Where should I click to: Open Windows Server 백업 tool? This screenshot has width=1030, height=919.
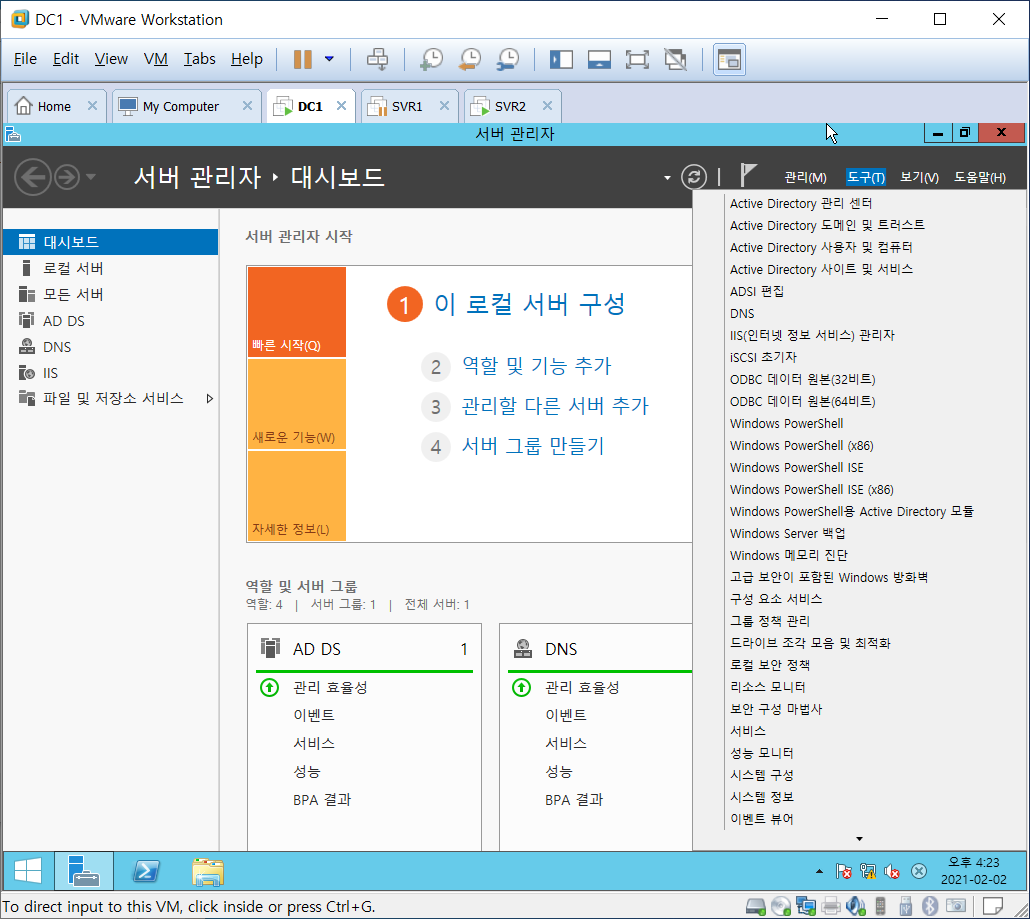coord(787,533)
